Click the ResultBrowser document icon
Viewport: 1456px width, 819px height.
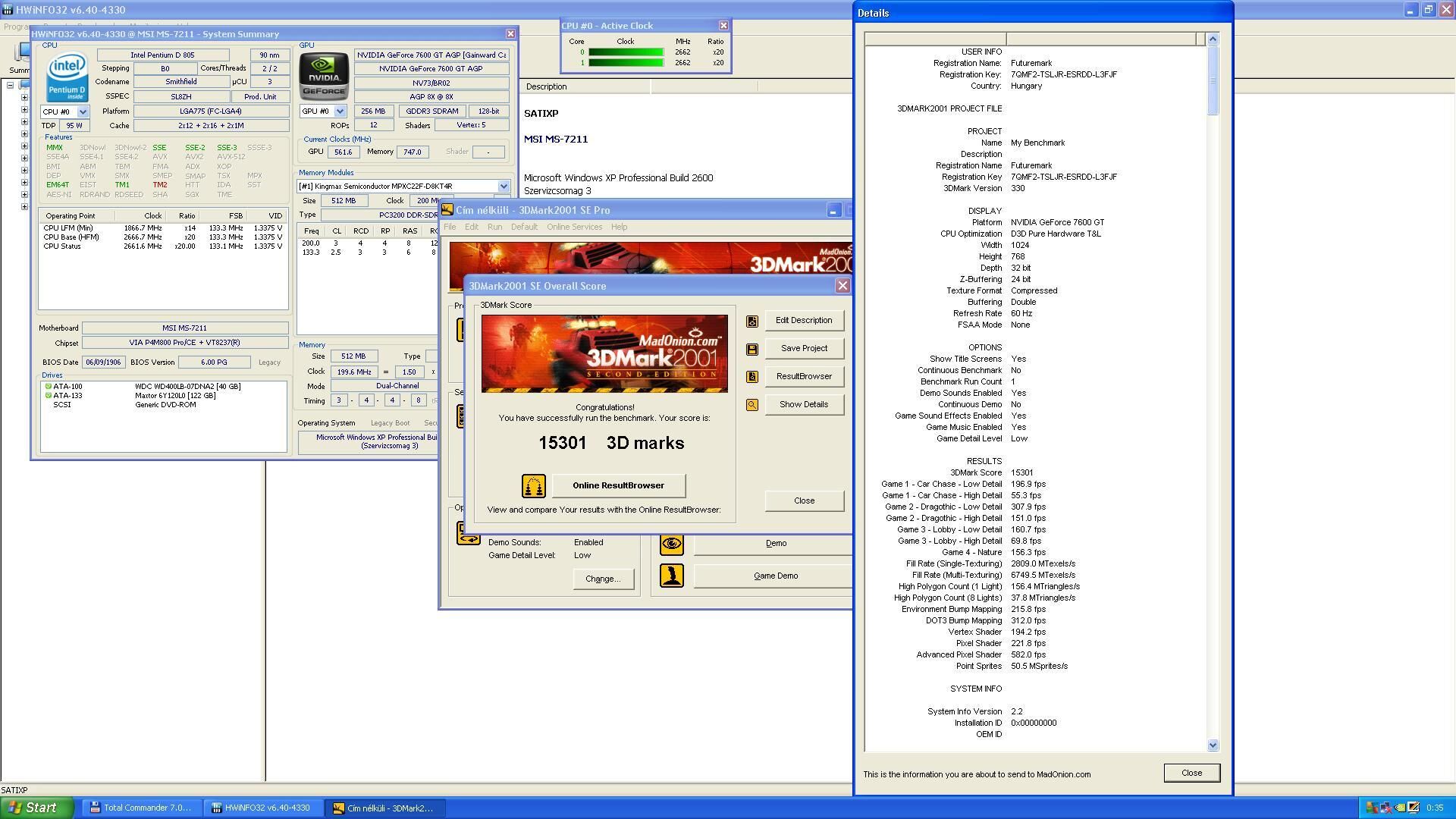(752, 377)
